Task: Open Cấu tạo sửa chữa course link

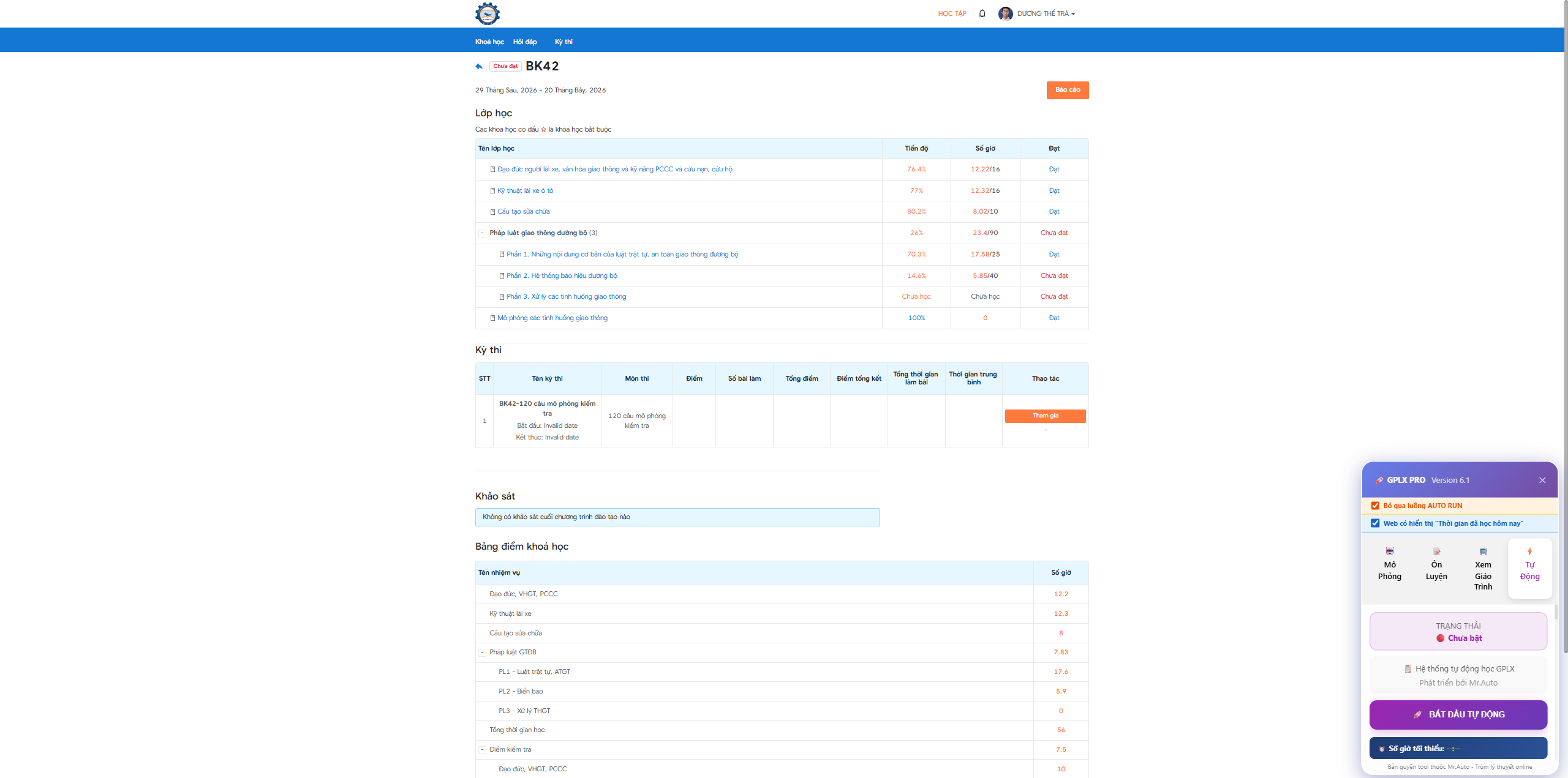Action: coord(523,212)
